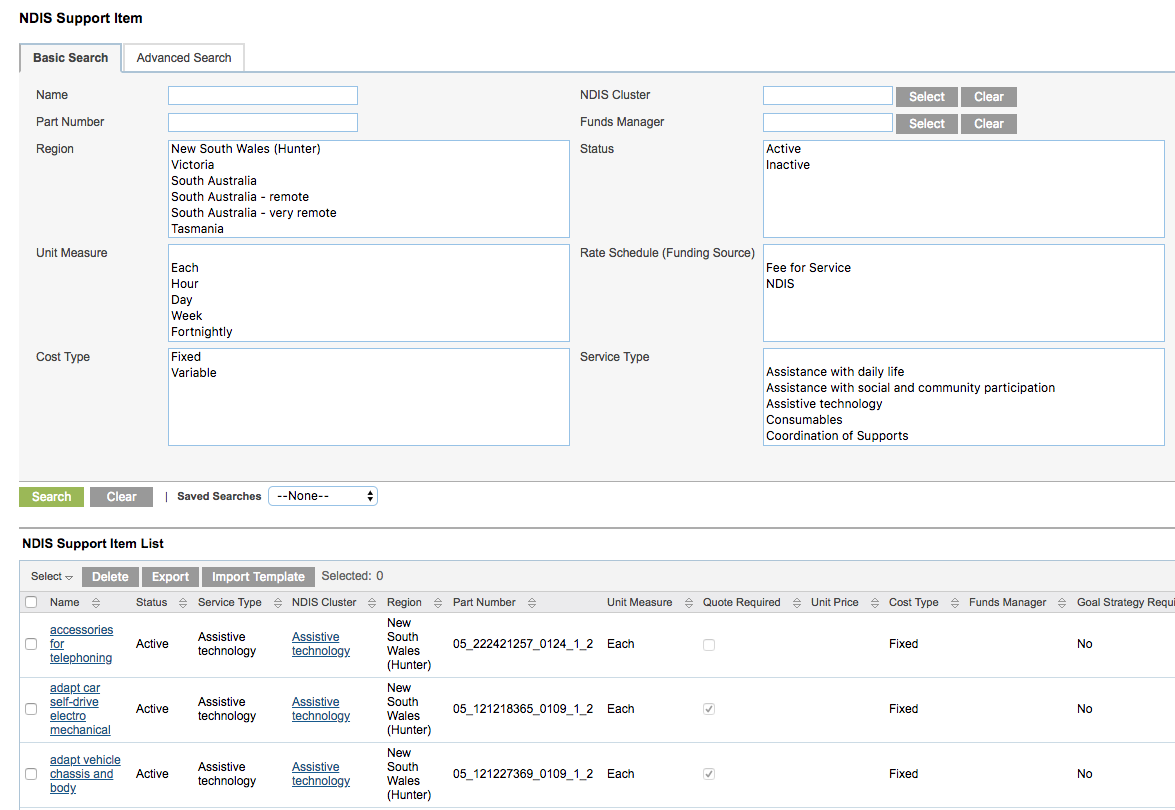This screenshot has width=1175, height=810.
Task: Sort list by Status column arrows
Action: [x=183, y=602]
